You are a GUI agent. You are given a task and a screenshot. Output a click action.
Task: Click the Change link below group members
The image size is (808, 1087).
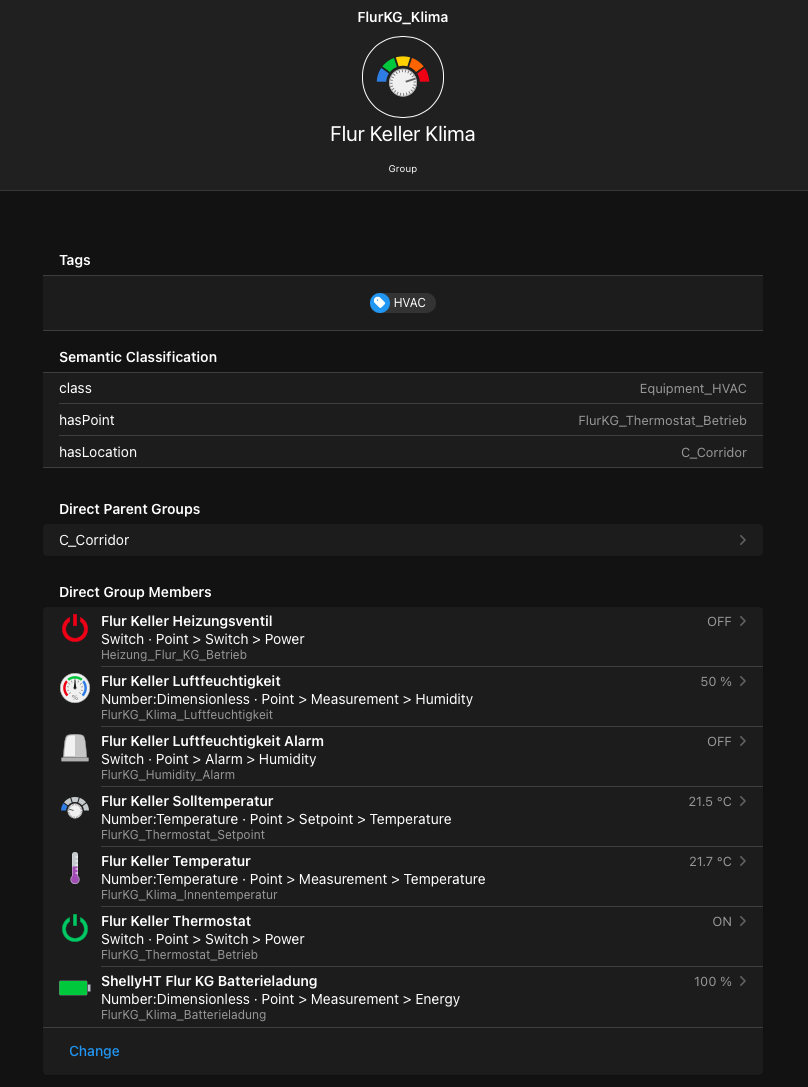[94, 1051]
